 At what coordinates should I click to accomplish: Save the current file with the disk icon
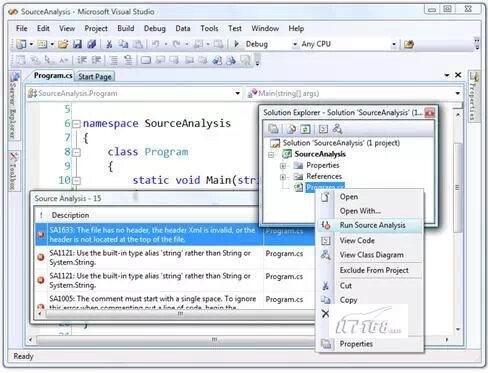(x=78, y=44)
